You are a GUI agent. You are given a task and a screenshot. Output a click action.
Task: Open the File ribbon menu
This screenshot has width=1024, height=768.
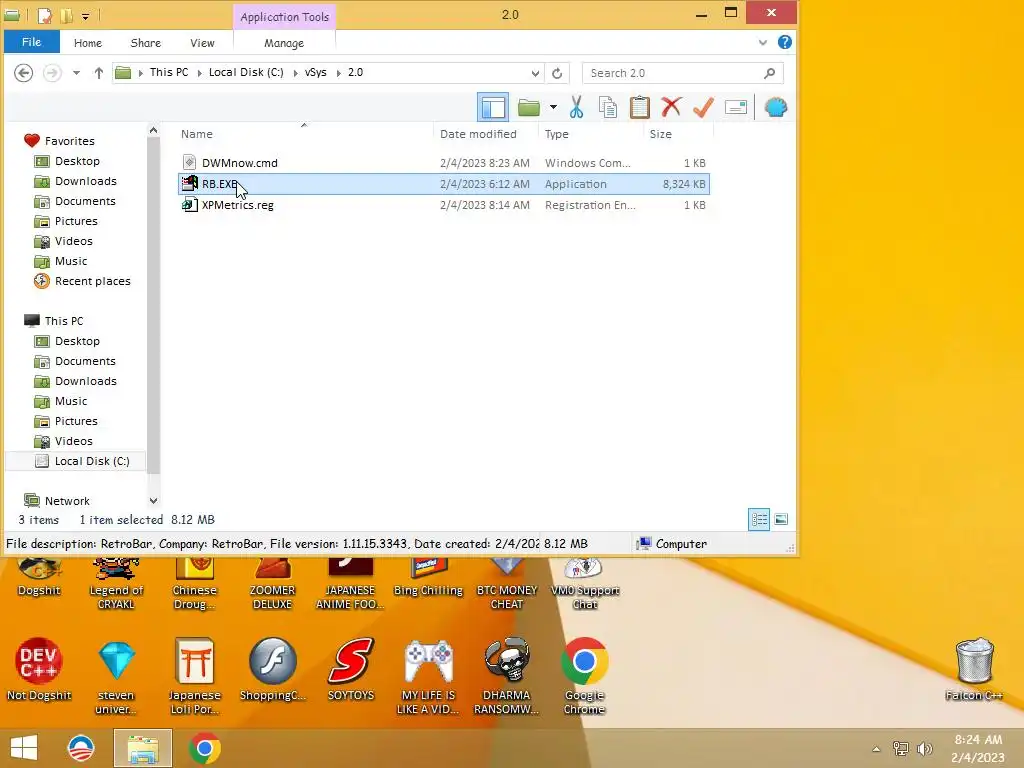coord(31,42)
